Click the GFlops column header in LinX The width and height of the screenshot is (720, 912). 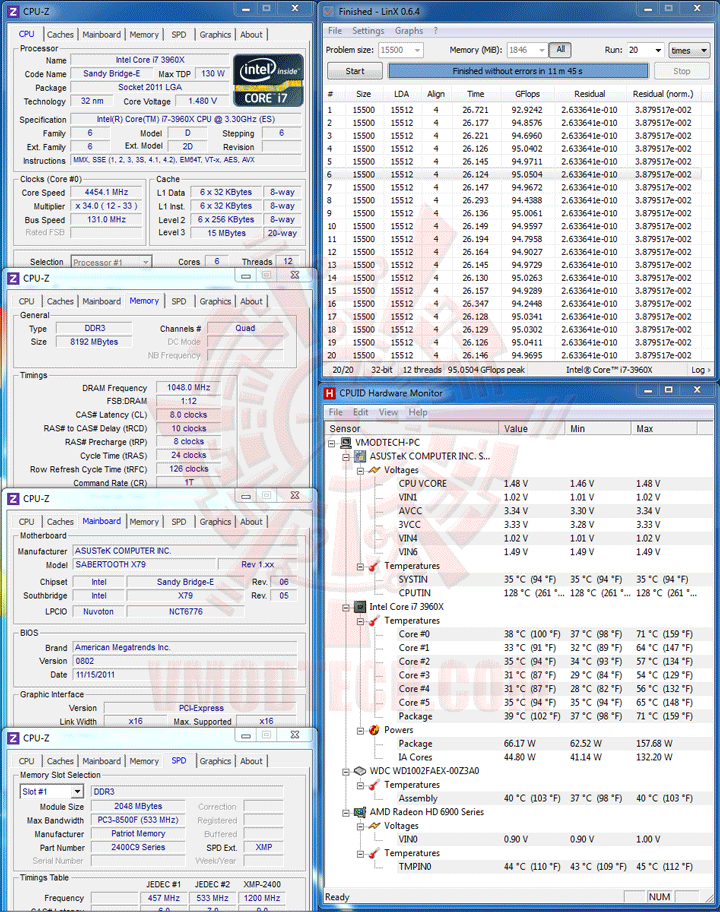[x=527, y=94]
